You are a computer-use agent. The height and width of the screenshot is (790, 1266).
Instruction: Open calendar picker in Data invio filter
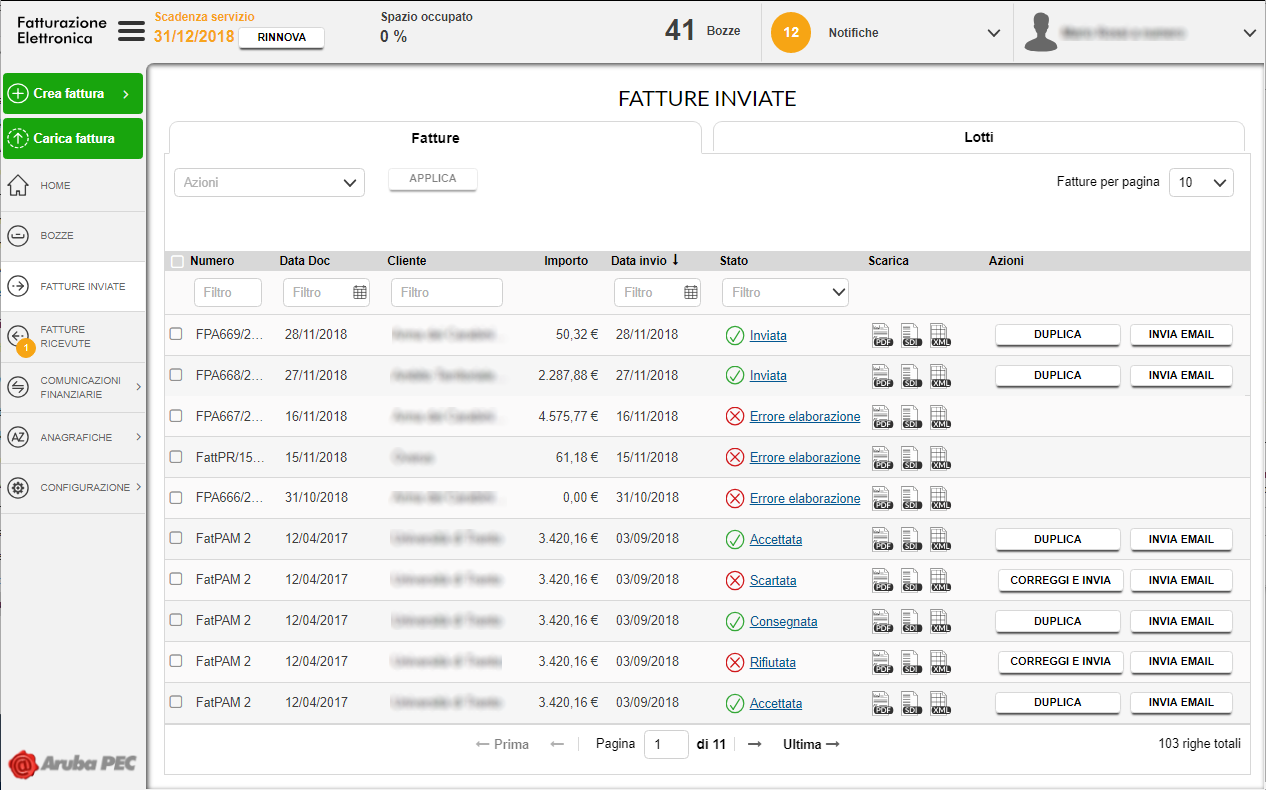click(691, 293)
